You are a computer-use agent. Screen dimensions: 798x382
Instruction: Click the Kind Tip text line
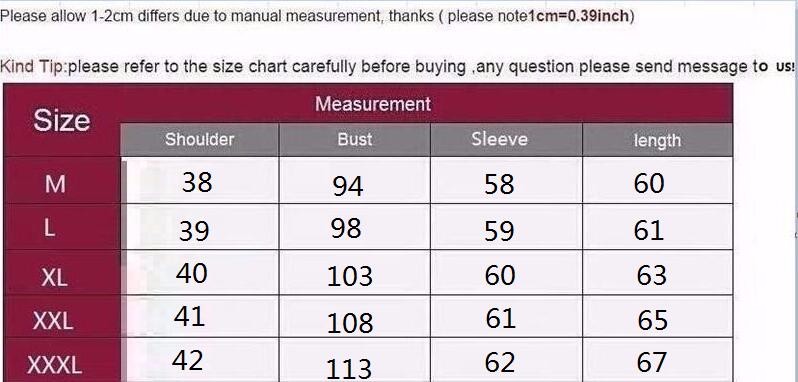click(x=397, y=67)
